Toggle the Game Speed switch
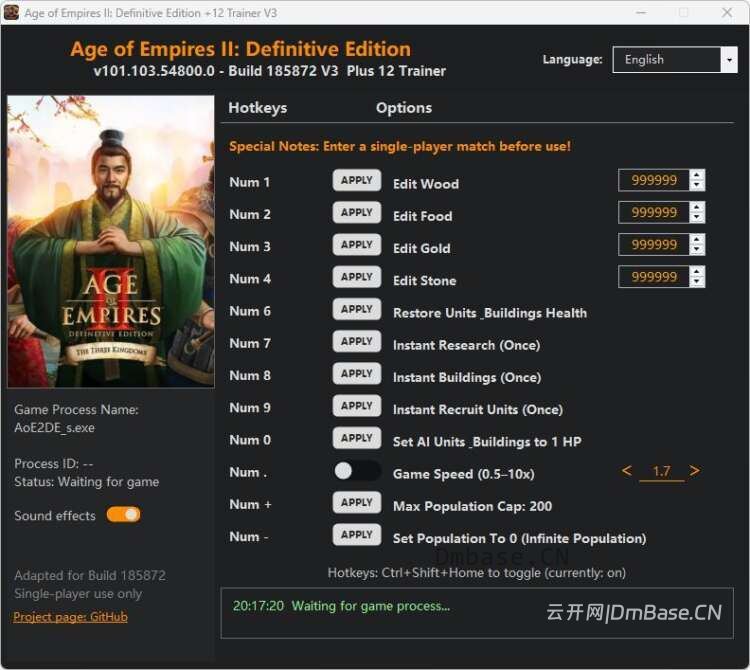Image resolution: width=750 pixels, height=670 pixels. pos(357,471)
